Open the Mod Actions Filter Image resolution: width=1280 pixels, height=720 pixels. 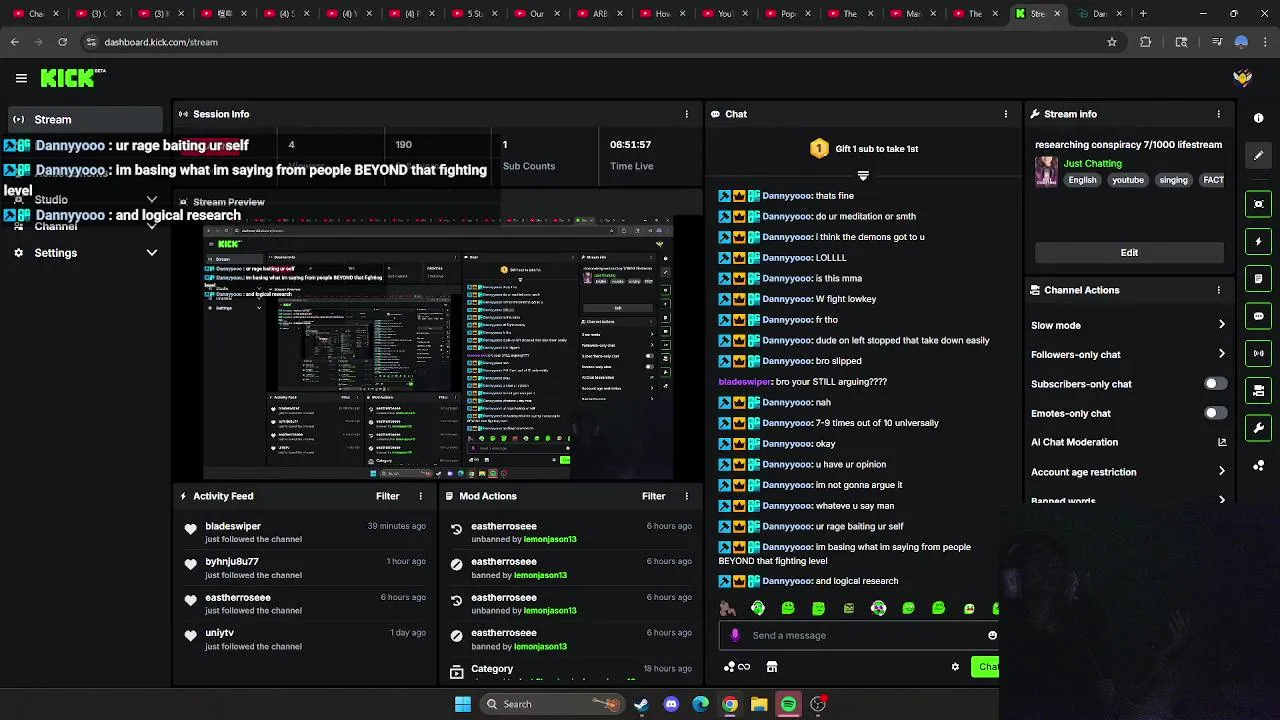click(653, 496)
